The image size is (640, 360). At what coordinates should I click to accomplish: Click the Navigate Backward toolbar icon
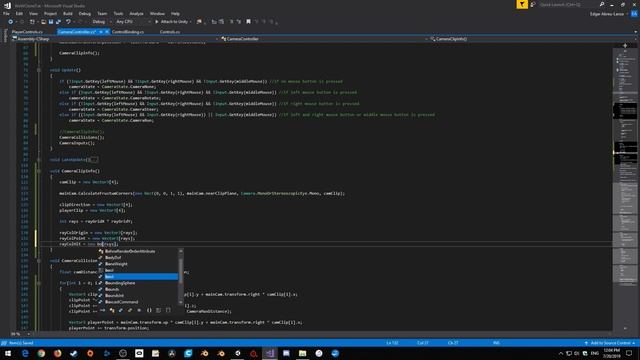coord(10,22)
